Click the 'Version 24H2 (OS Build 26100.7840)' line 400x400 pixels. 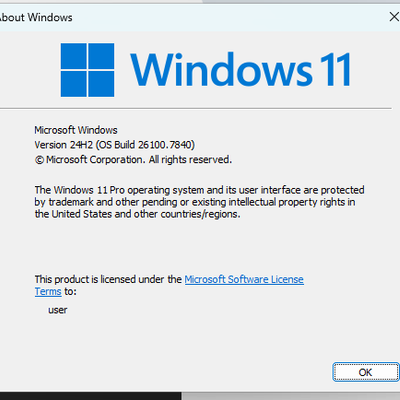pyautogui.click(x=114, y=145)
